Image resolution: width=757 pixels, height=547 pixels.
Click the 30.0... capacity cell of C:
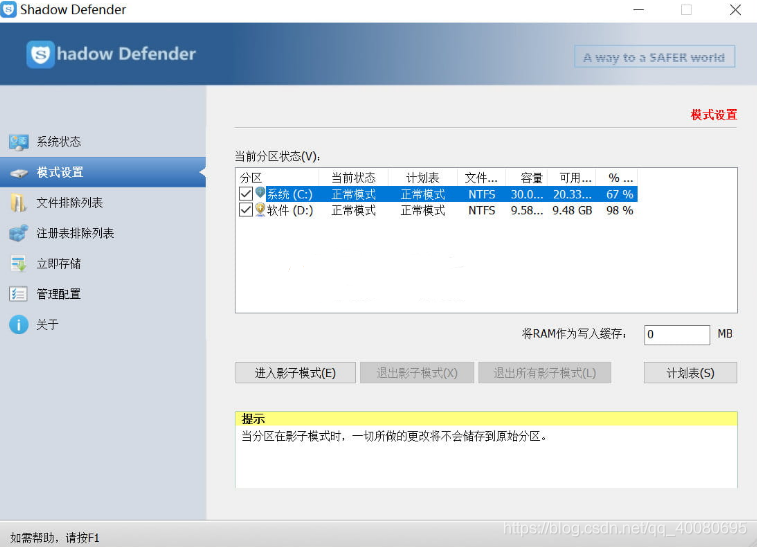pos(527,194)
